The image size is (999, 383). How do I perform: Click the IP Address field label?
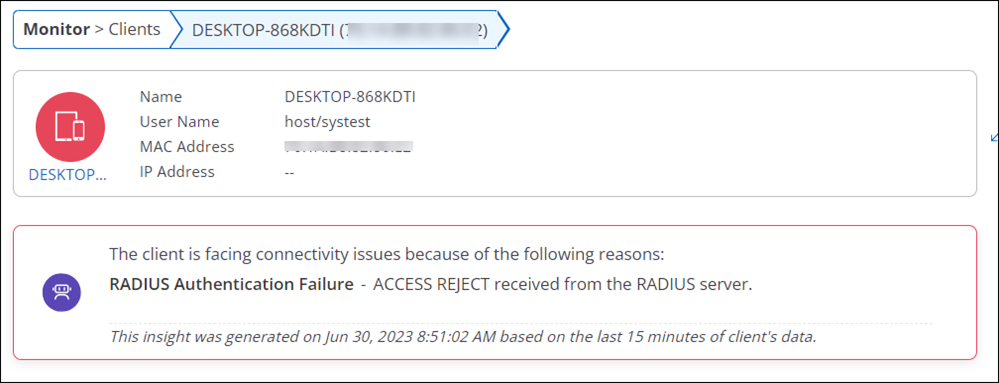[177, 172]
